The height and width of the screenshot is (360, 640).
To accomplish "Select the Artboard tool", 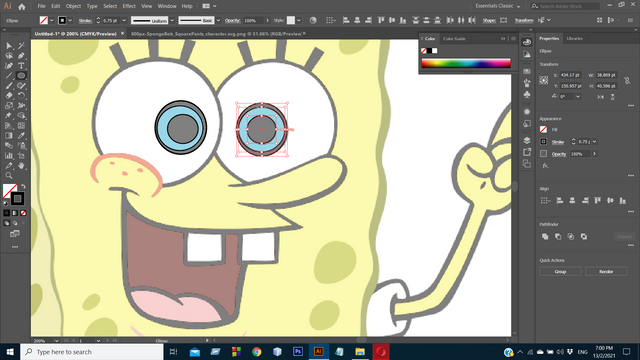I will pos(21,156).
